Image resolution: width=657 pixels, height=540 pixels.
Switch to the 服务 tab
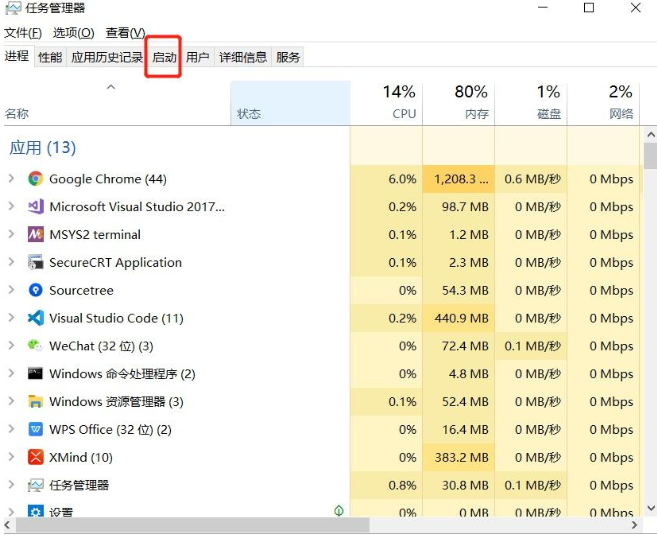coord(288,57)
